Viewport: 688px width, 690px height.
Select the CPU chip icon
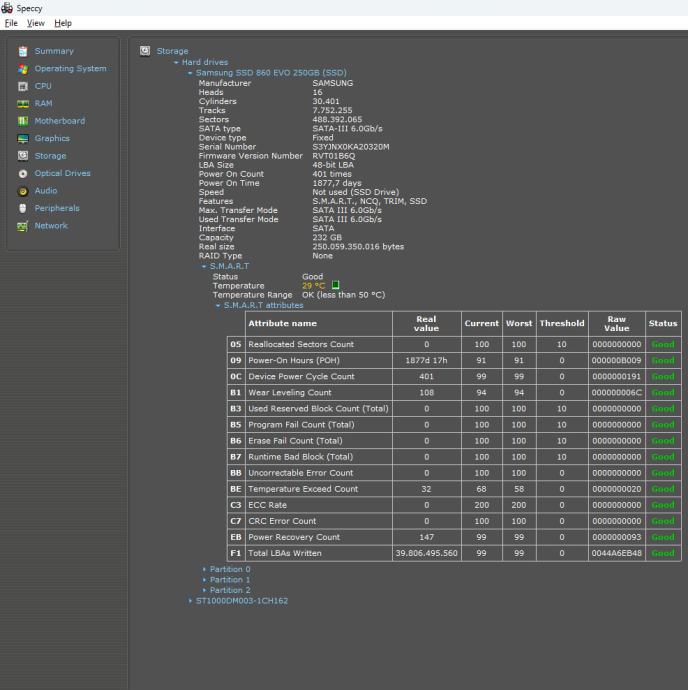click(x=23, y=86)
